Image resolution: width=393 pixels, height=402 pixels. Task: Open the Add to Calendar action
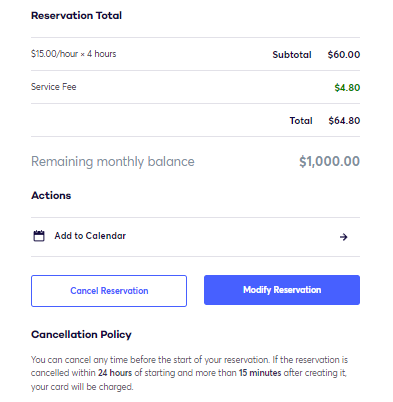pyautogui.click(x=195, y=237)
